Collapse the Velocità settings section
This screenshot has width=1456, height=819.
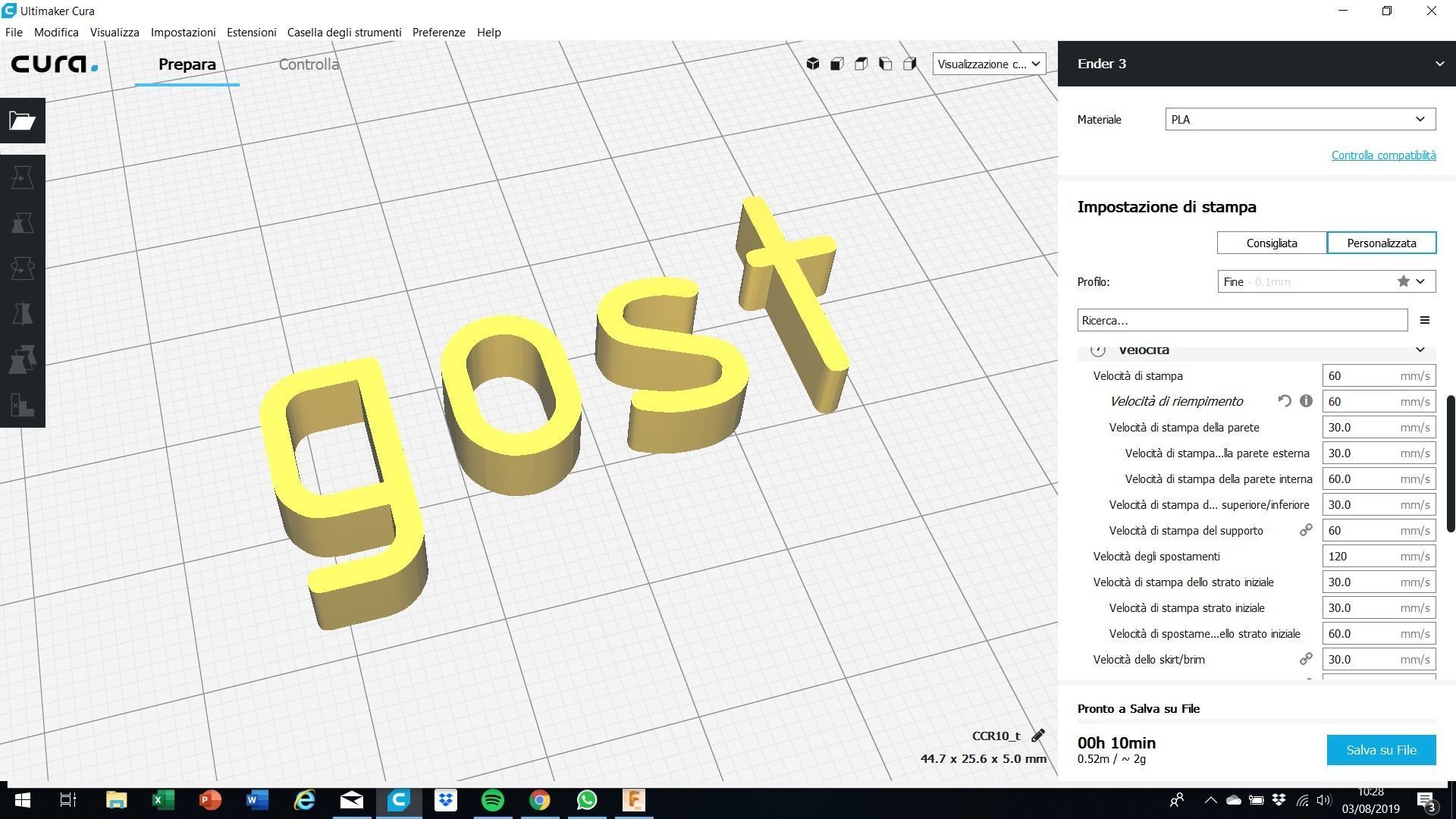[x=1420, y=350]
